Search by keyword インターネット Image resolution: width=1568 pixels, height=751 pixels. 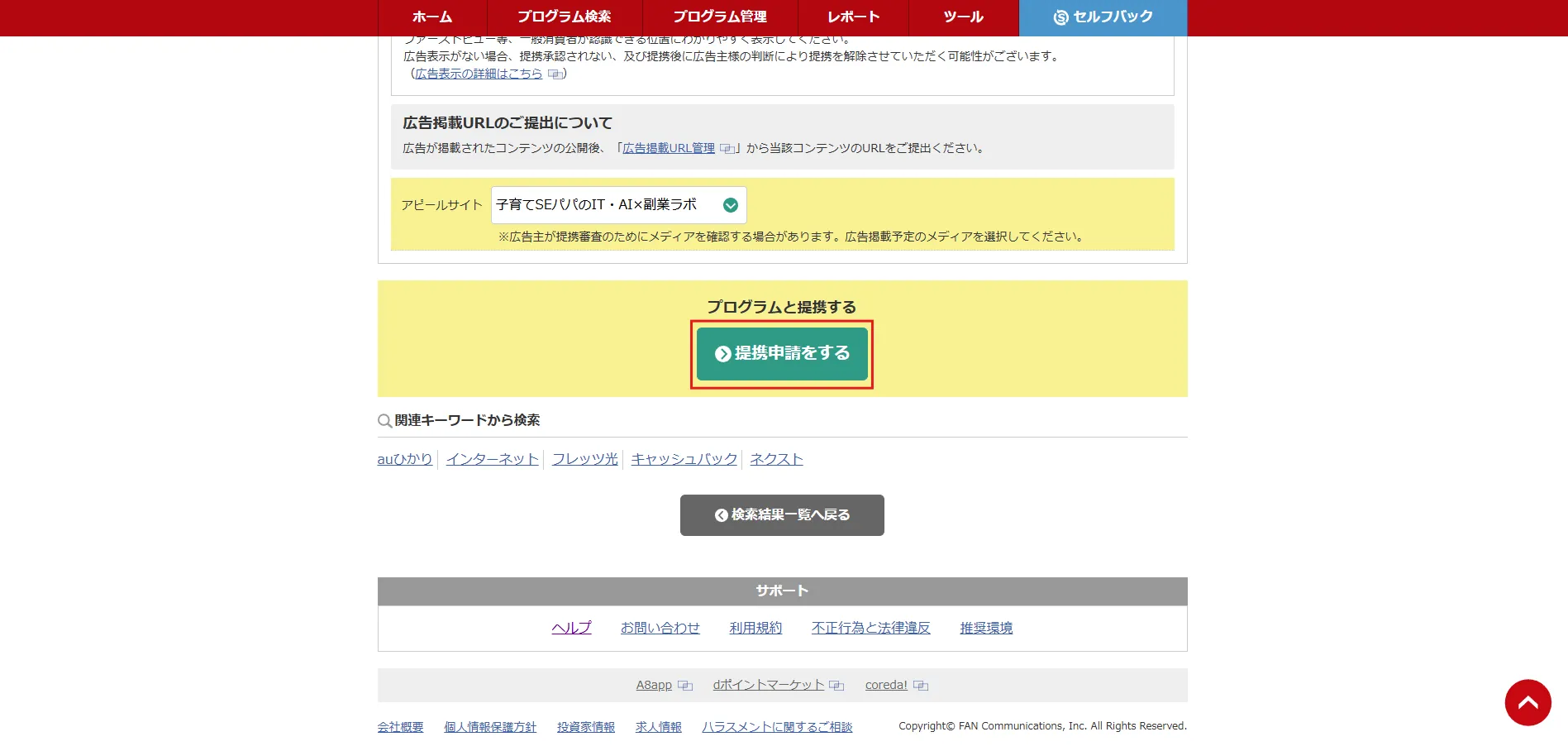[493, 459]
